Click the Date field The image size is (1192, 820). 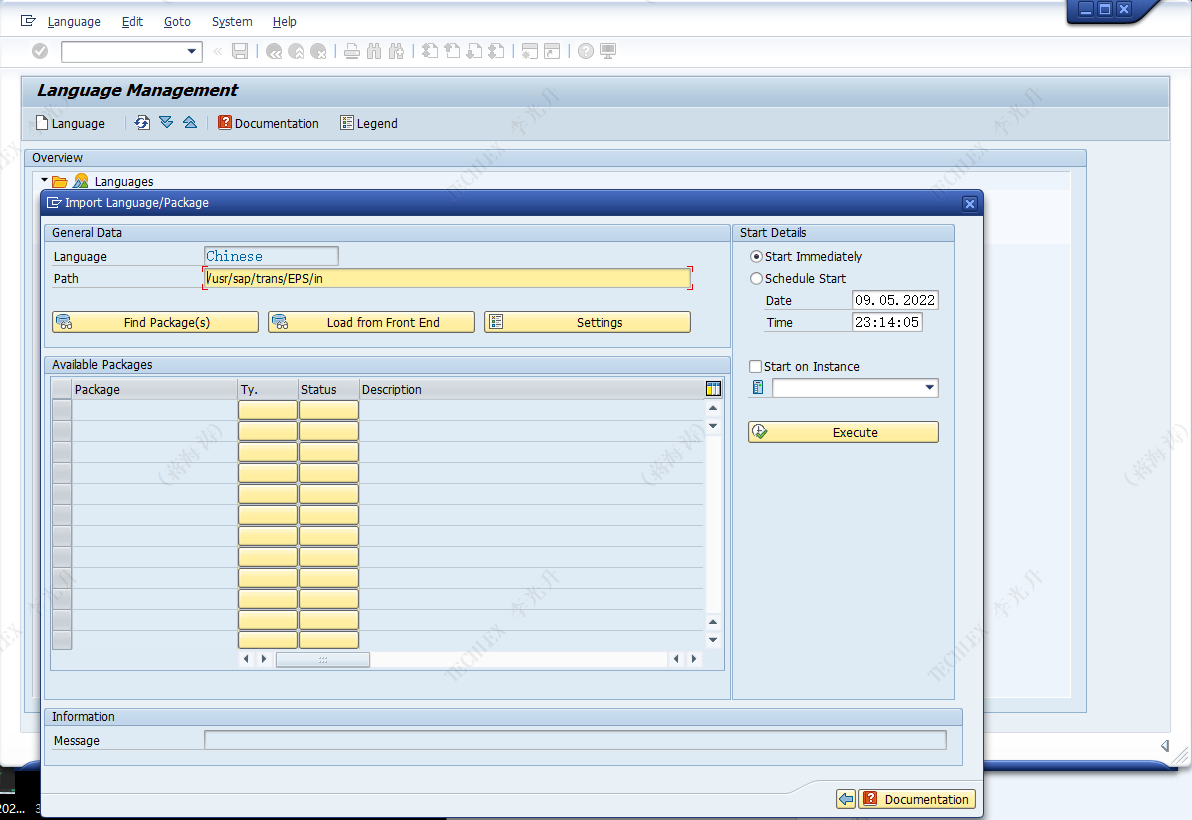(x=895, y=300)
